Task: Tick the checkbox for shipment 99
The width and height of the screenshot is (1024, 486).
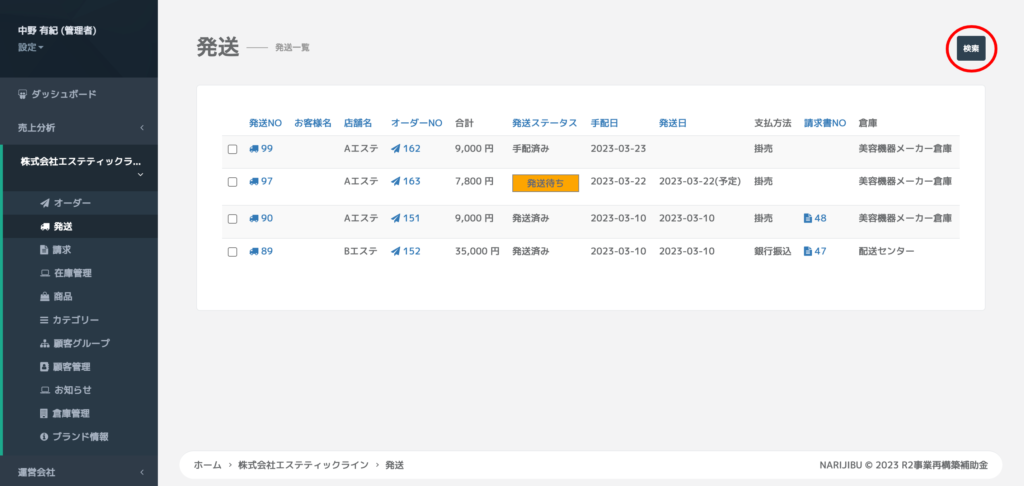Action: [x=232, y=149]
